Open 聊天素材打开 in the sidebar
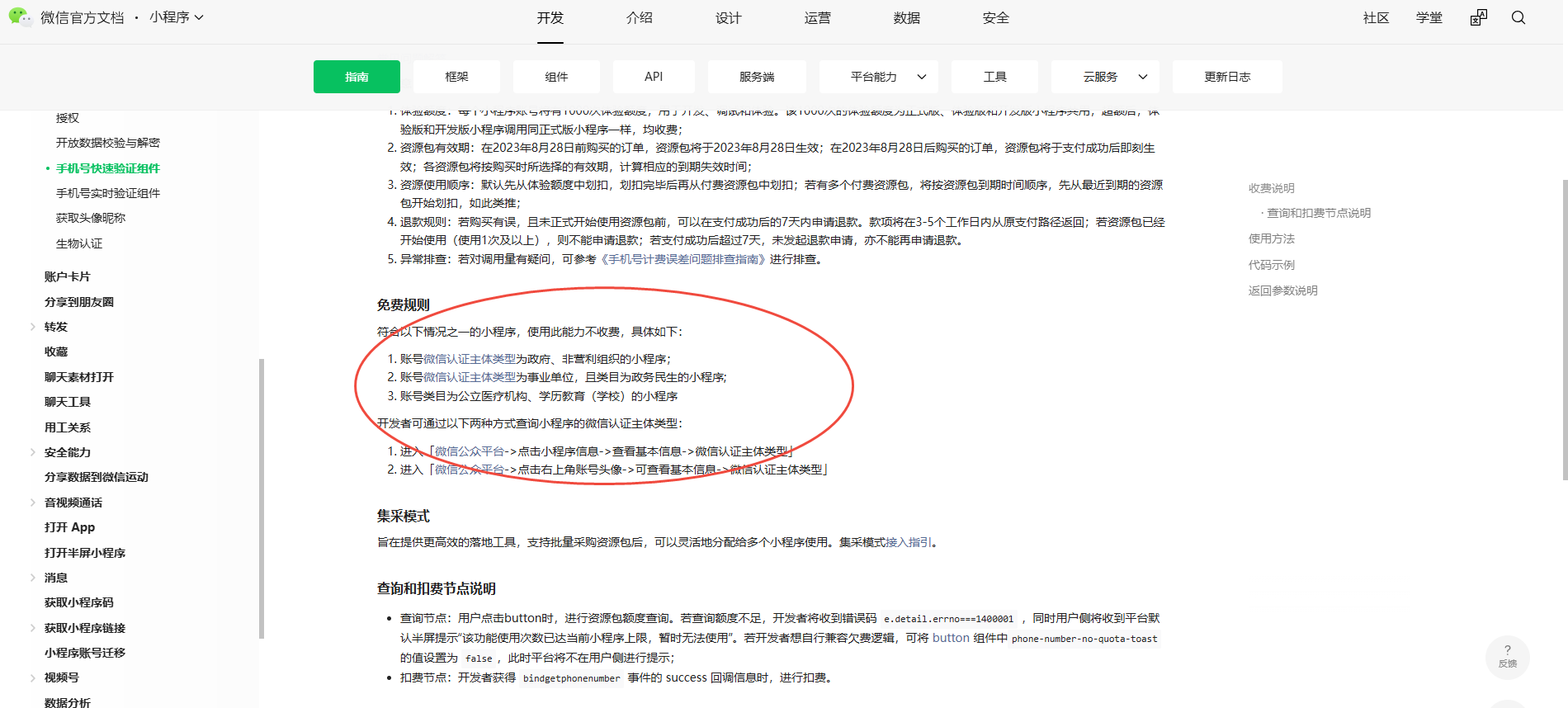 pyautogui.click(x=79, y=377)
